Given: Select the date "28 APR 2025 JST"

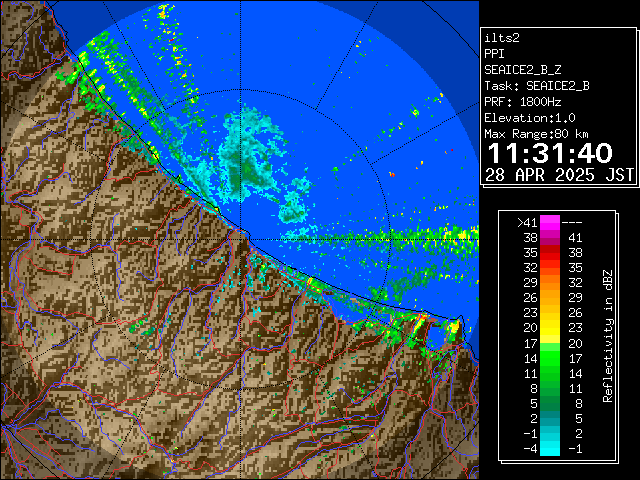Looking at the screenshot, I should point(559,175).
